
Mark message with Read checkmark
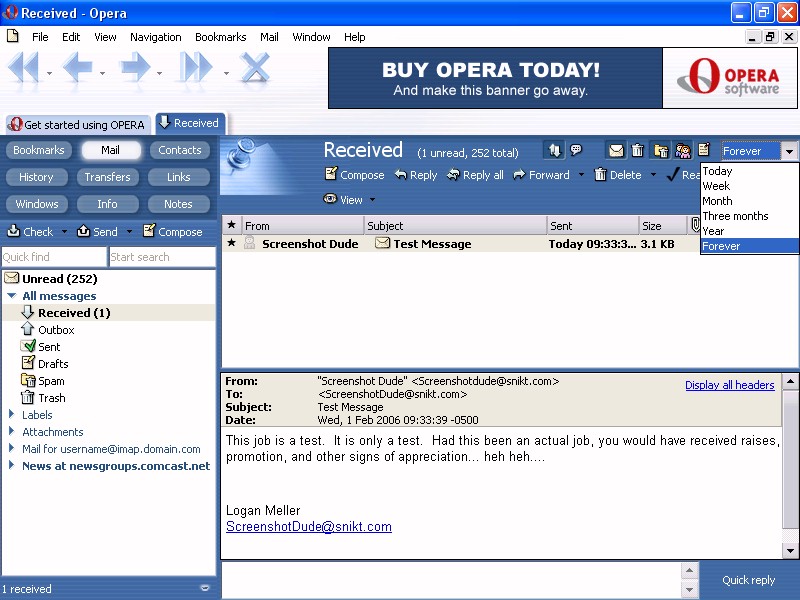click(683, 175)
